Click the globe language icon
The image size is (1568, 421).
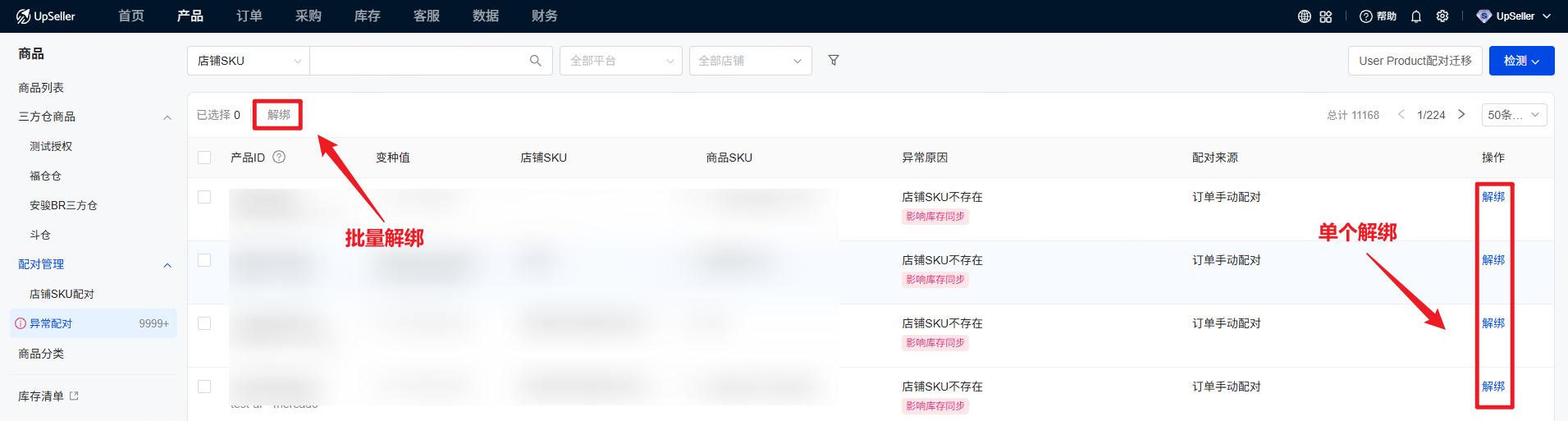tap(1304, 16)
